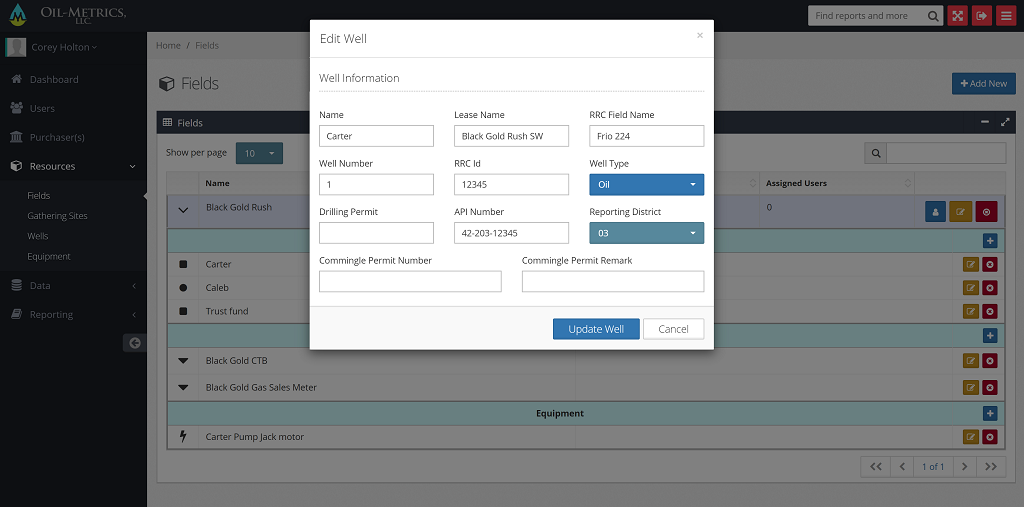
Task: Open the Reporting District dropdown
Action: coord(646,233)
